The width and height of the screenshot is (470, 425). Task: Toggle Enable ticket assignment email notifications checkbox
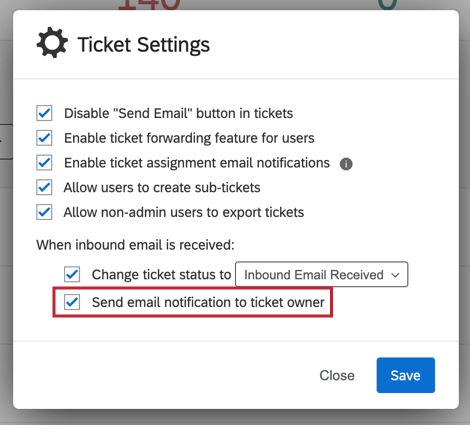pyautogui.click(x=44, y=163)
